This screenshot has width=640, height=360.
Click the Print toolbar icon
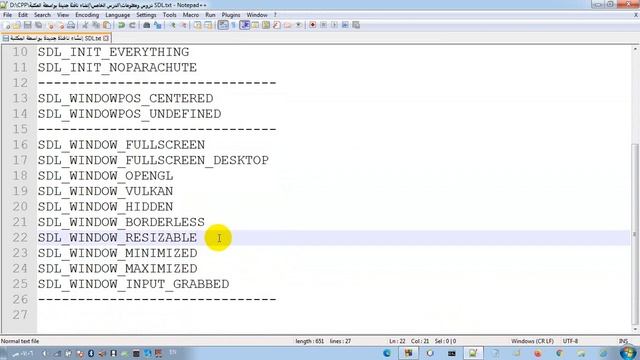pyautogui.click(x=71, y=25)
